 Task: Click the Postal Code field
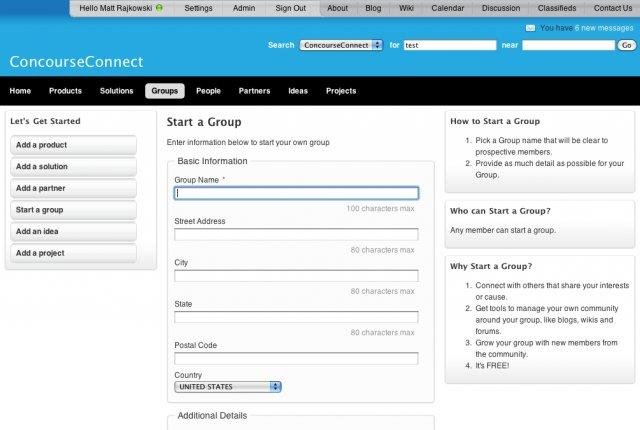coord(296,358)
